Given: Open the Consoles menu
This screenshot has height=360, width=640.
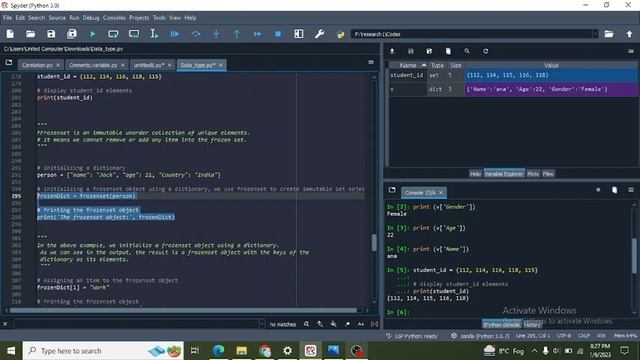Looking at the screenshot, I should (114, 18).
